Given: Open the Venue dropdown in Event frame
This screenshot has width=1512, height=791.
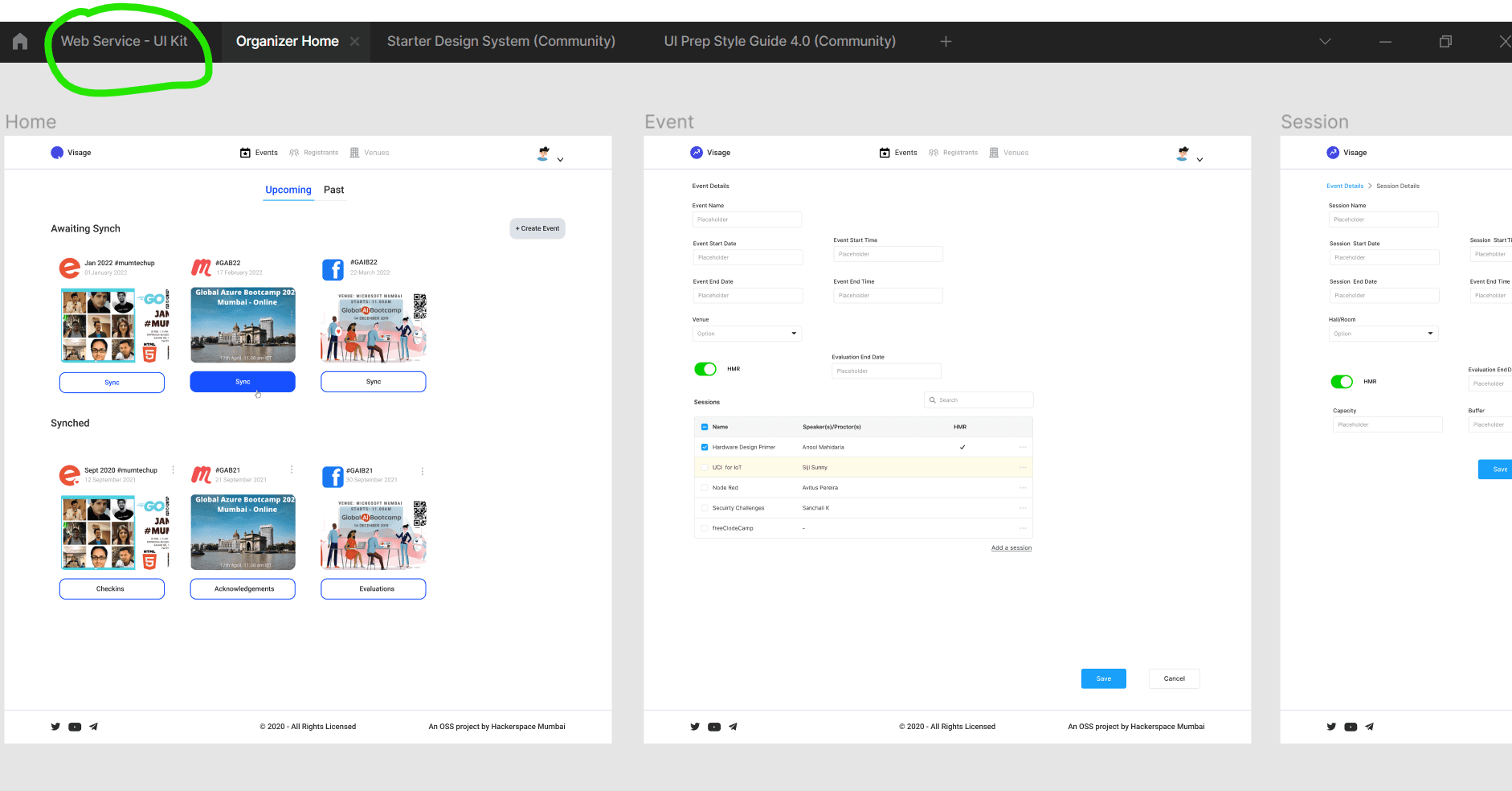Looking at the screenshot, I should point(747,334).
